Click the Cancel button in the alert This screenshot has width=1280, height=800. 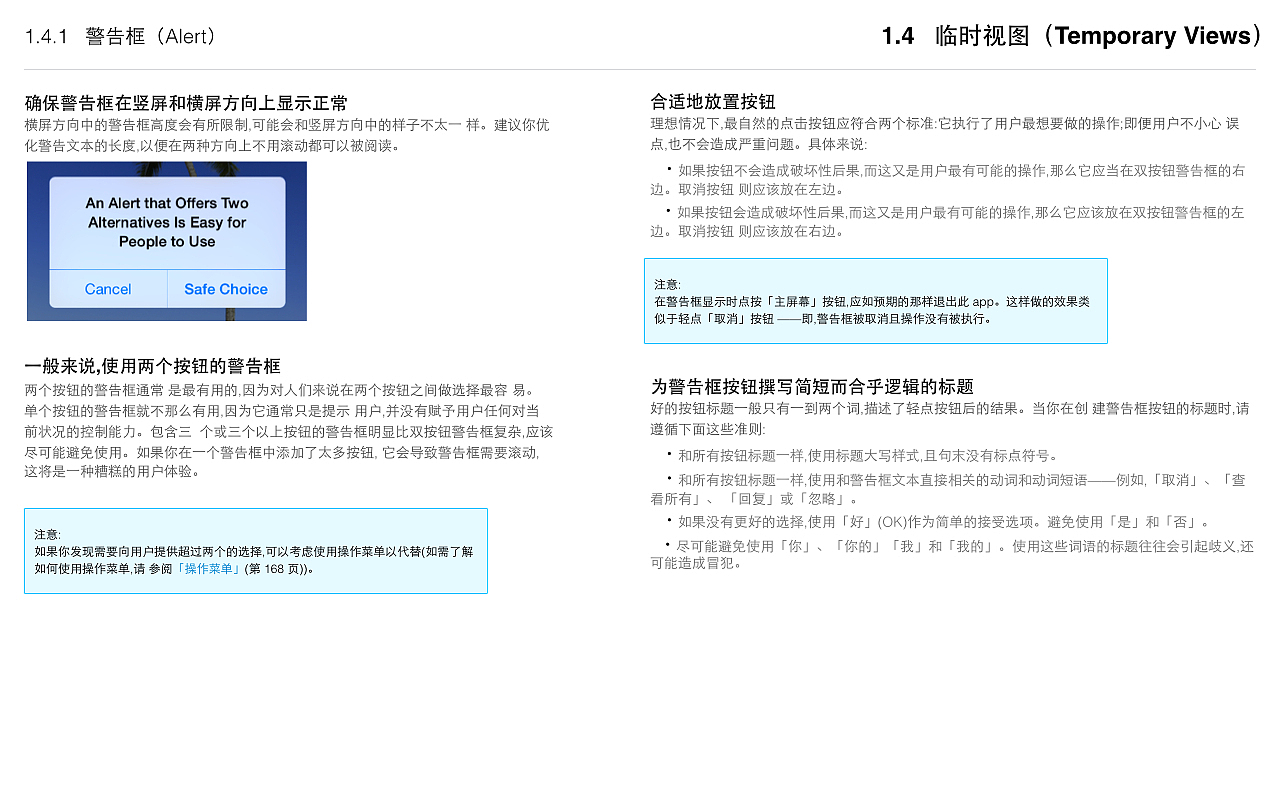(108, 289)
